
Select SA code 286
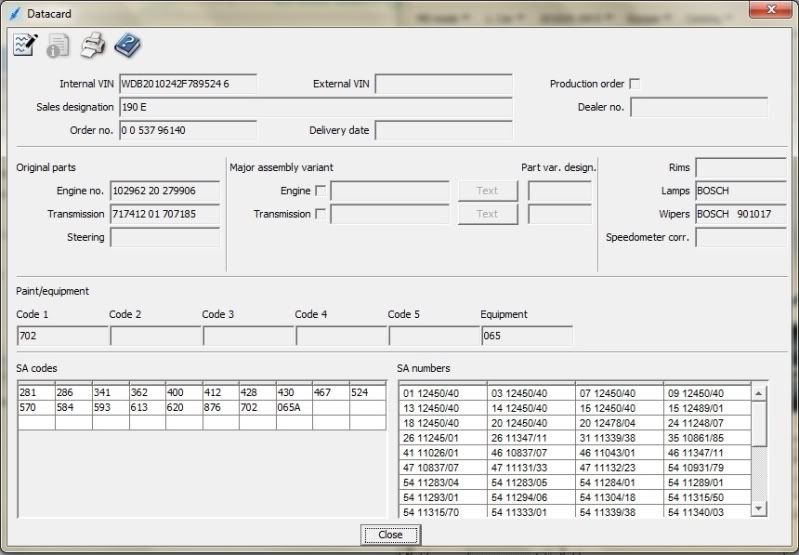click(x=74, y=392)
